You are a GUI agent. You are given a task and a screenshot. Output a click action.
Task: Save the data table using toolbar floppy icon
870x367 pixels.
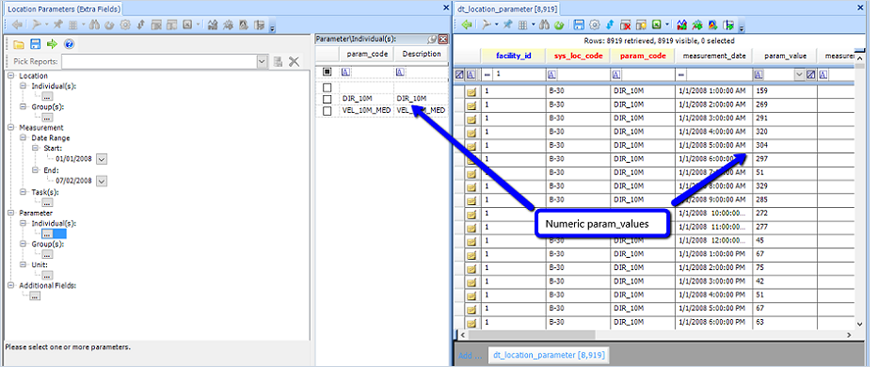pos(579,25)
